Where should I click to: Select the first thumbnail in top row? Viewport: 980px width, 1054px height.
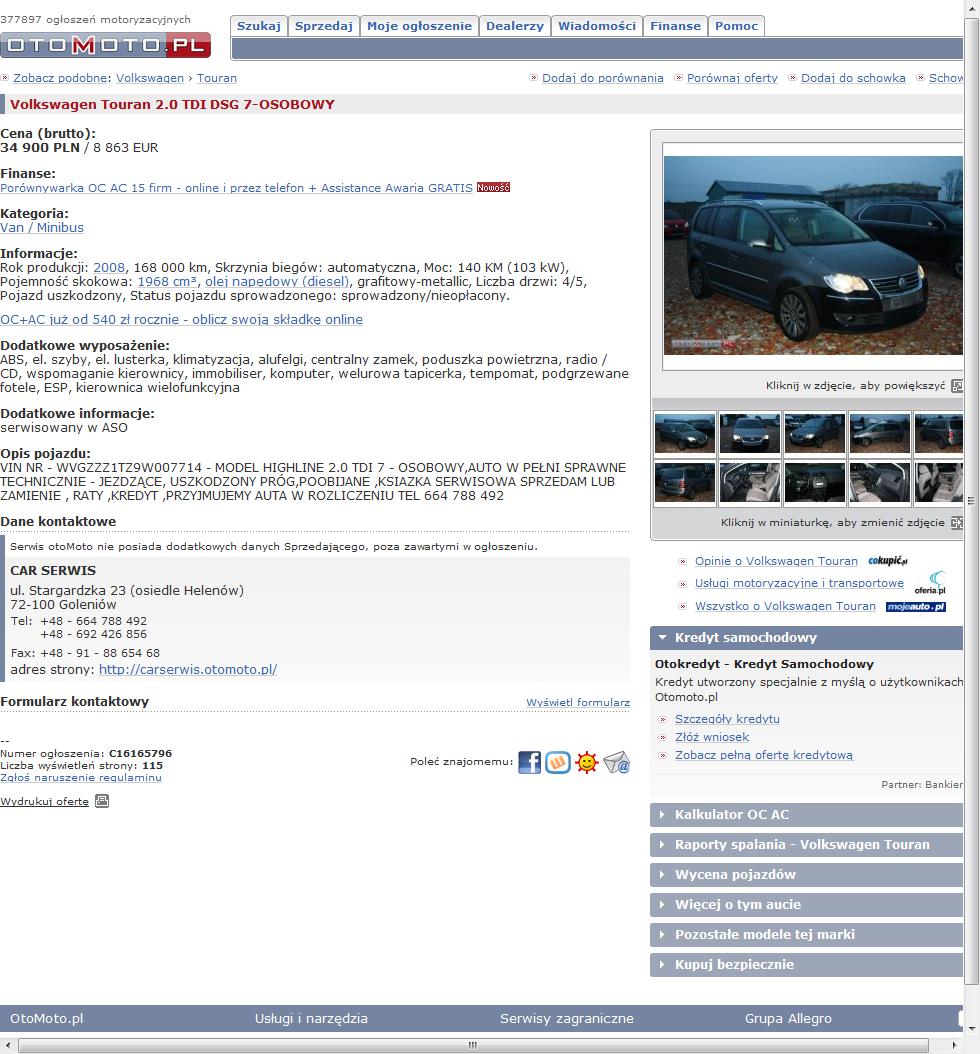coord(685,434)
